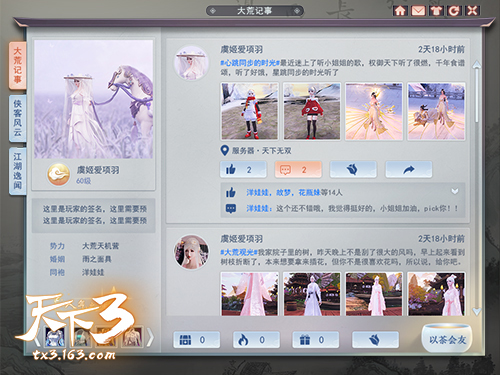The image size is (500, 375).
Task: Open hashtag #心跳同步的时光#
Action: pos(250,63)
